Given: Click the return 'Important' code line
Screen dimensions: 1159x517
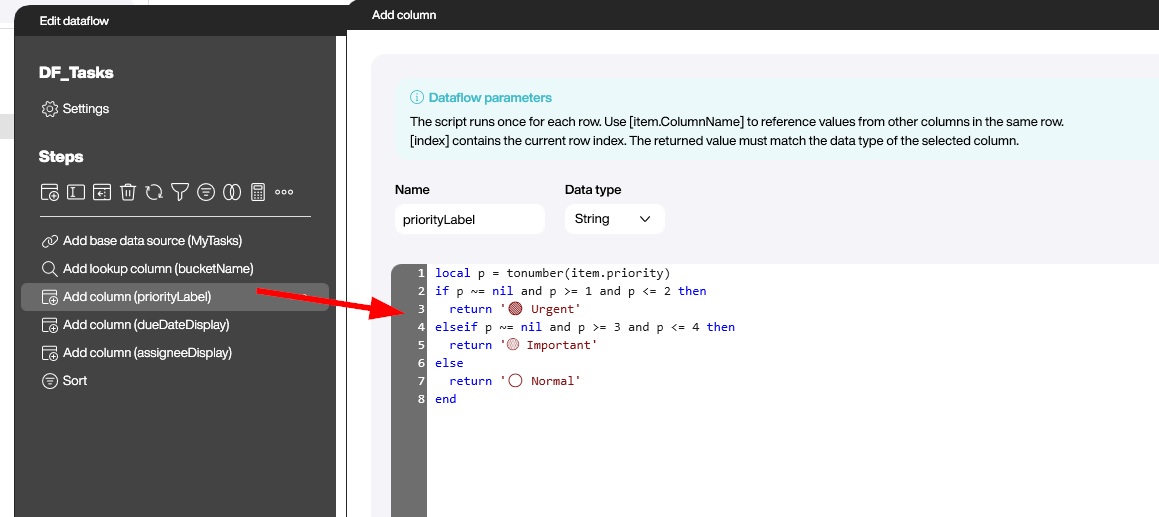Looking at the screenshot, I should pyautogui.click(x=522, y=345).
